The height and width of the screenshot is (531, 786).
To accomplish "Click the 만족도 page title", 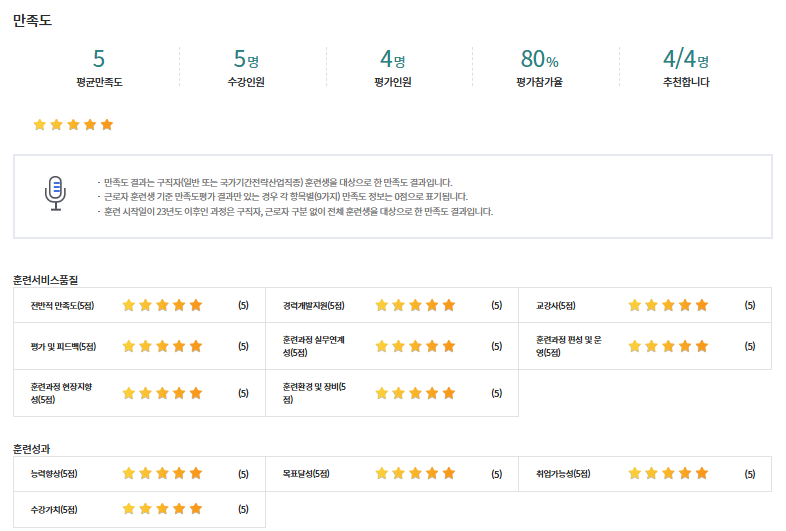I will (32, 19).
